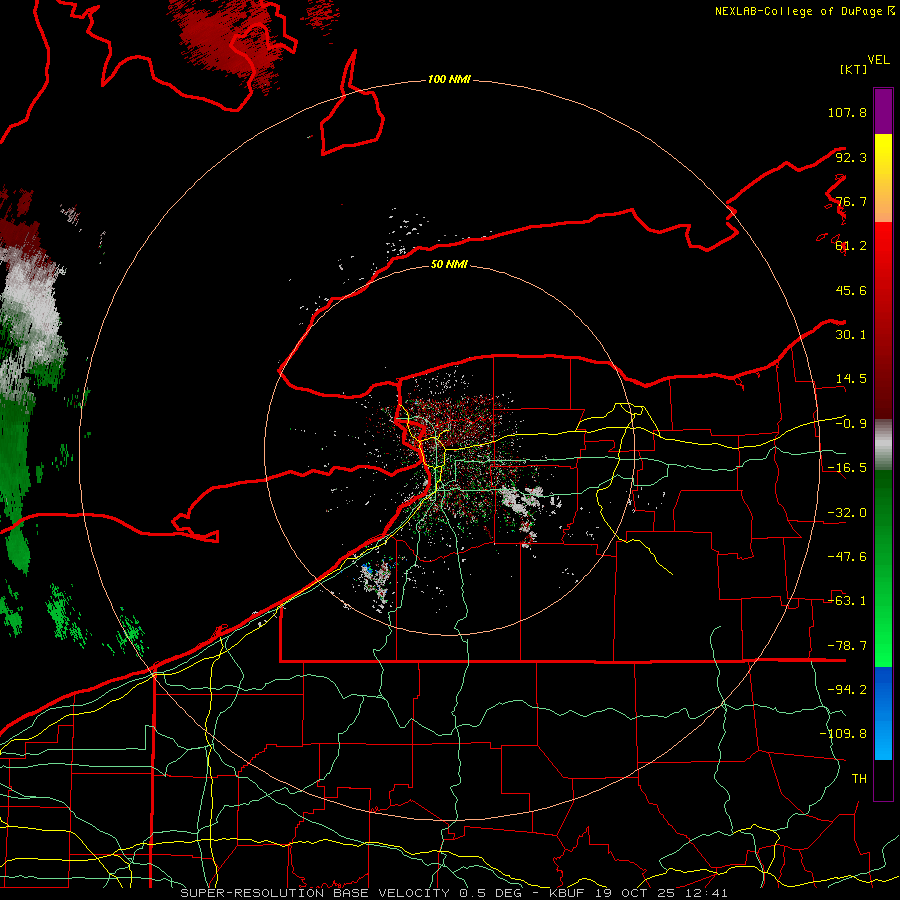The height and width of the screenshot is (900, 900).
Task: Pick the gray near-zero segment of color bar
Action: [x=883, y=445]
